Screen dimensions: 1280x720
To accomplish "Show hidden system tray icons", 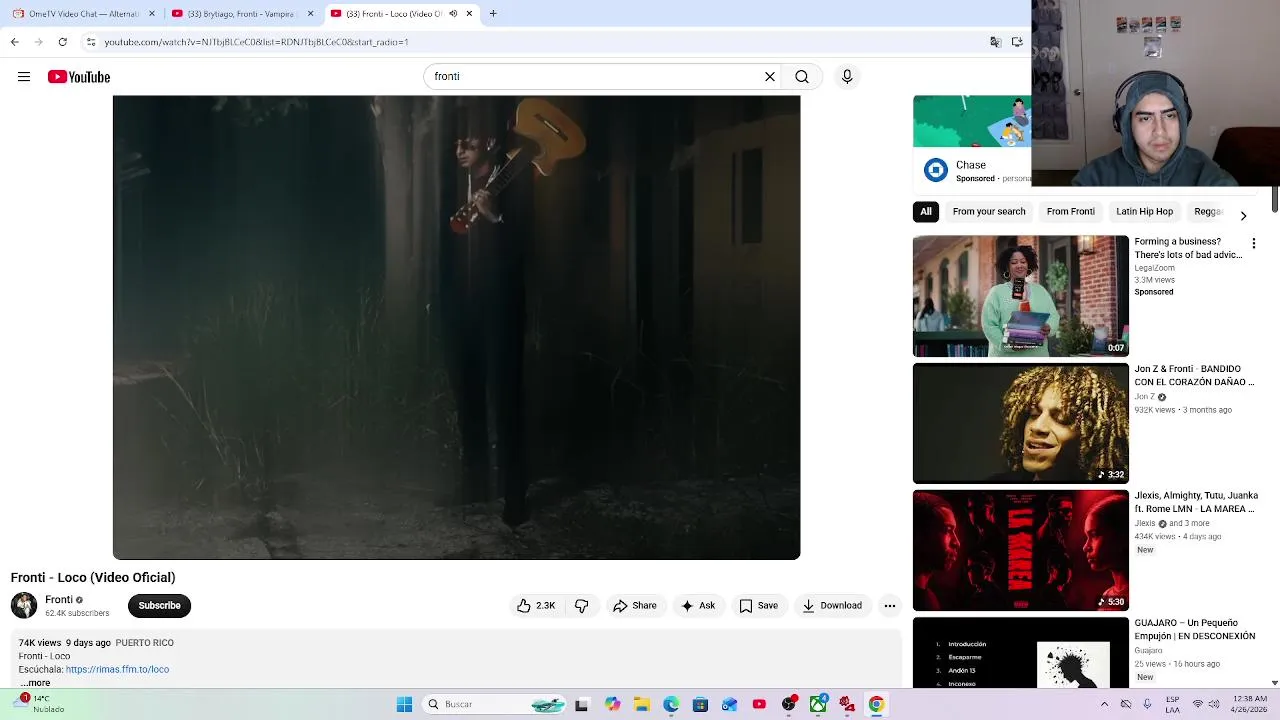I will (x=1104, y=704).
